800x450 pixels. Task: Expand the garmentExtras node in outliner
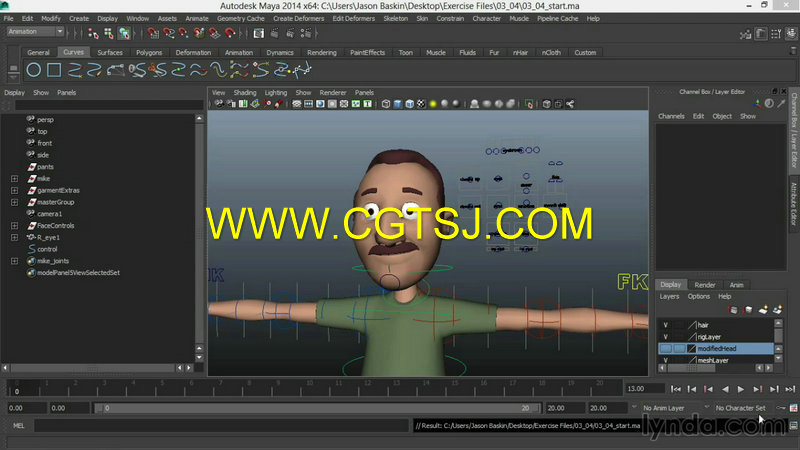14,190
